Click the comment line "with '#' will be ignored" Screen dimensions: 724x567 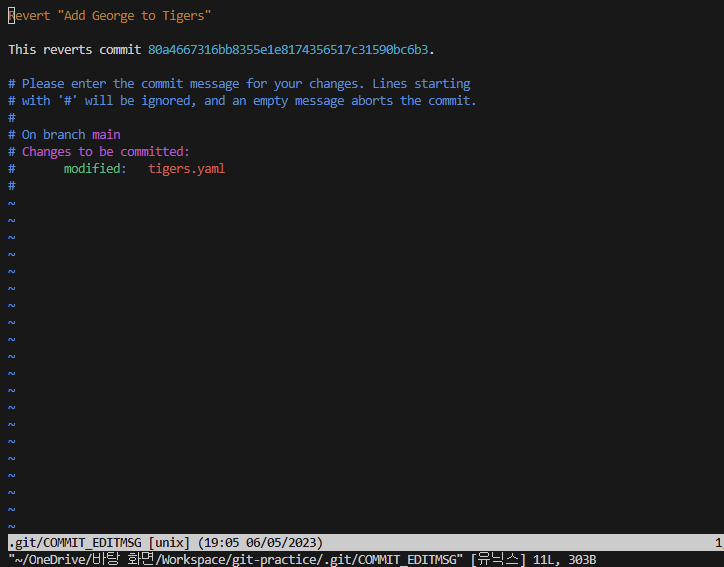(x=242, y=101)
